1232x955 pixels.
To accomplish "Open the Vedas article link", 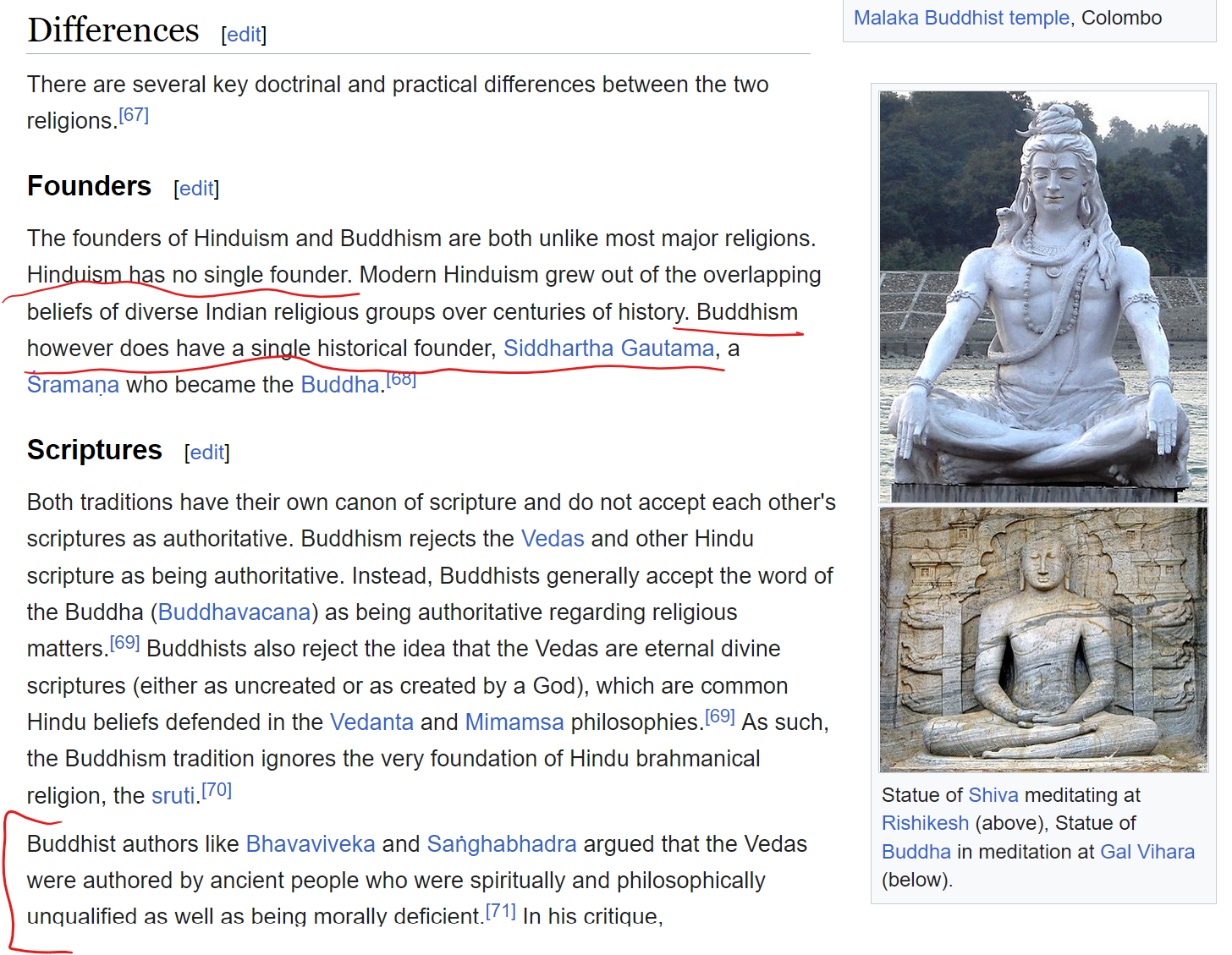I will tap(553, 539).
